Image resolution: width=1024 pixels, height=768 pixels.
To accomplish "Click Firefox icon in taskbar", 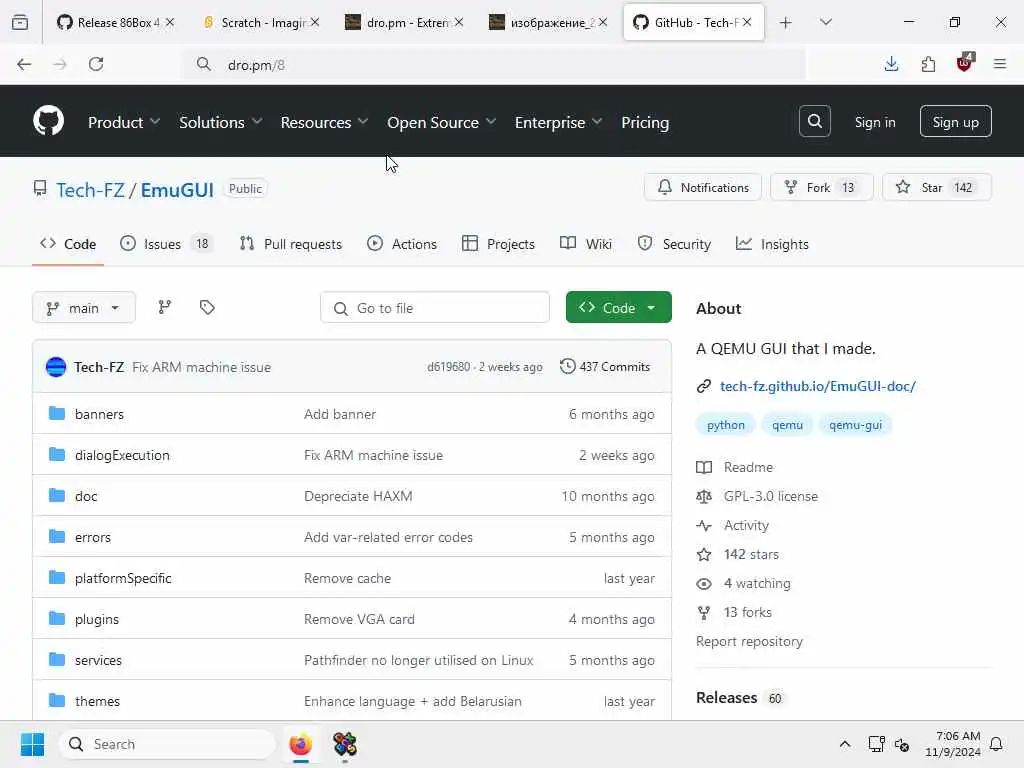I will (301, 744).
